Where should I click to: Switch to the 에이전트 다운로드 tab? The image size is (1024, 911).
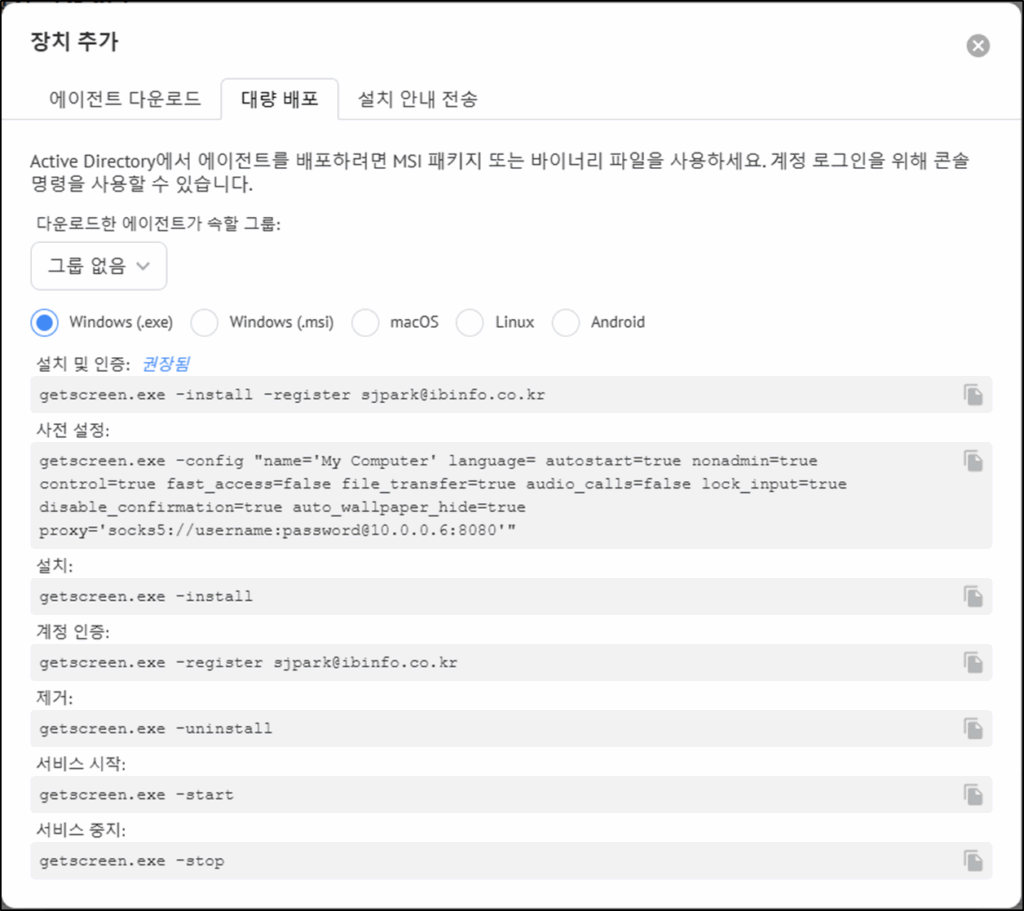click(x=125, y=99)
